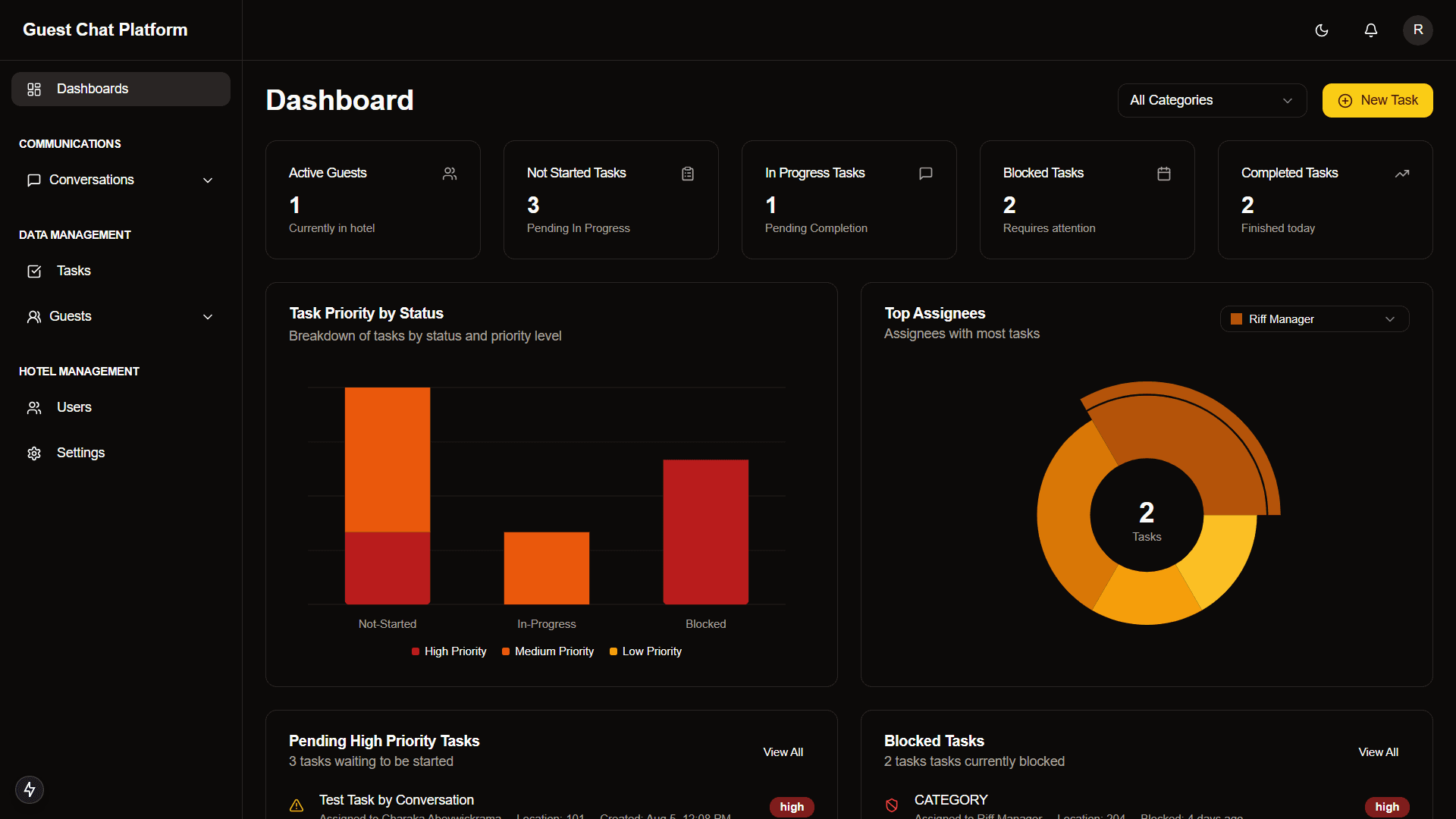This screenshot has height=819, width=1456.
Task: Open the Riff Manager assignee dropdown
Action: pyautogui.click(x=1313, y=319)
